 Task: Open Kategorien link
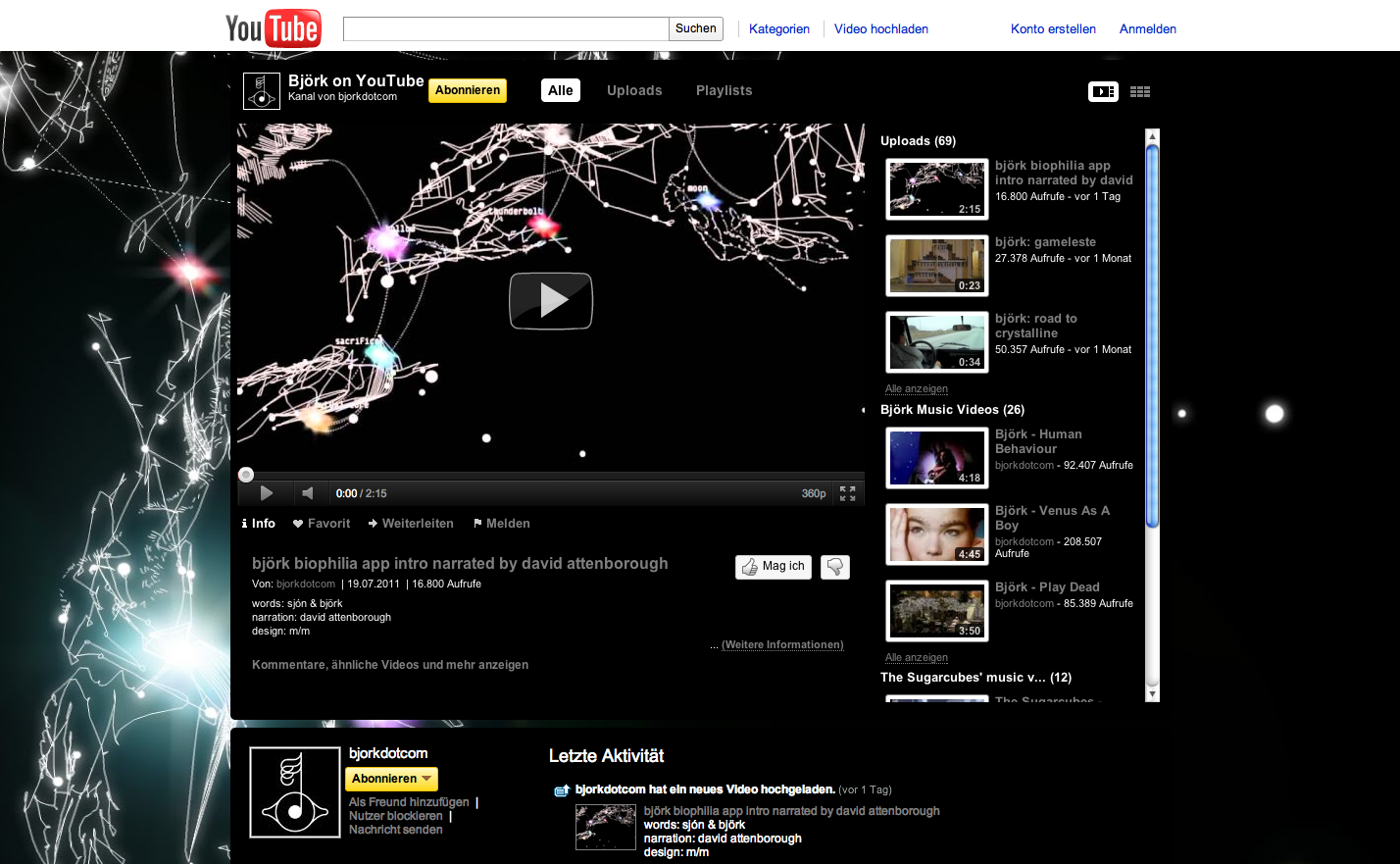point(779,28)
